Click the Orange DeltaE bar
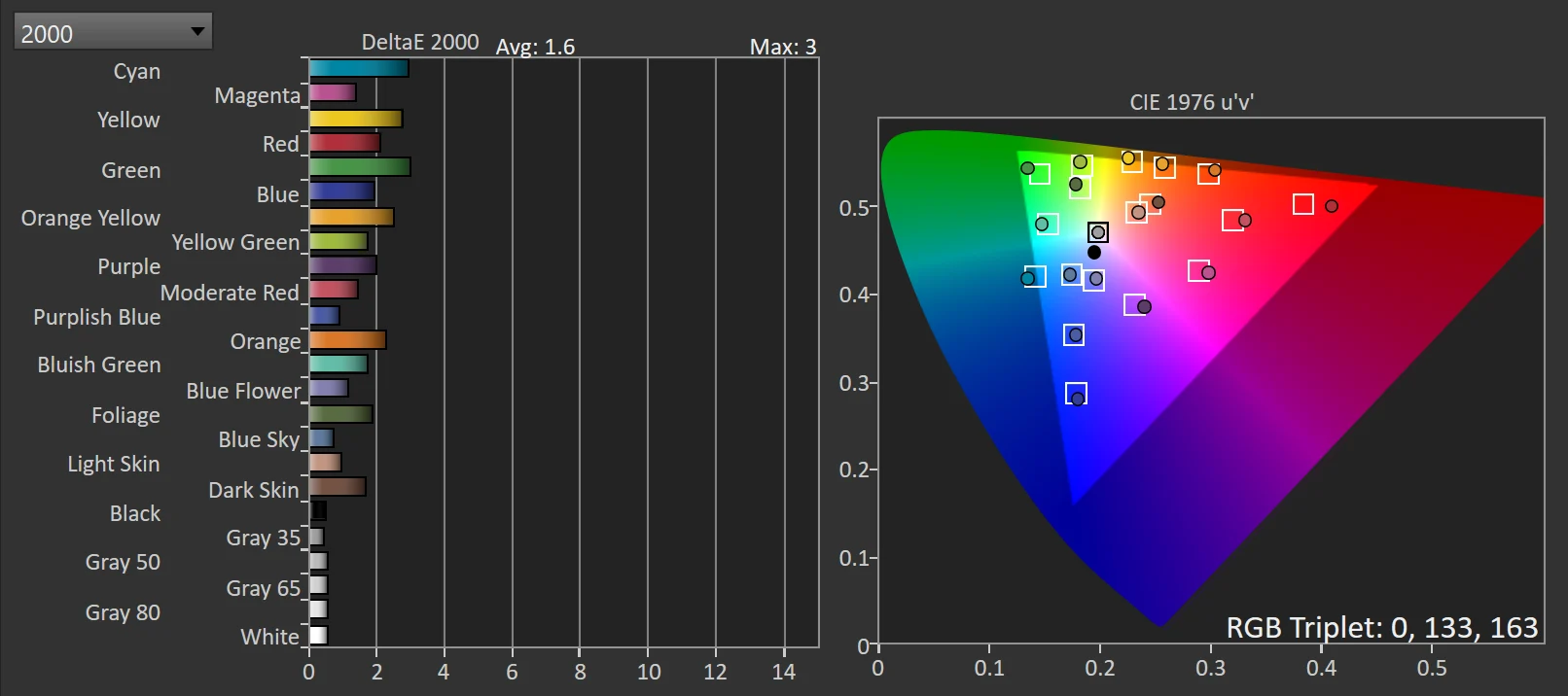Viewport: 1568px width, 696px height. click(x=347, y=339)
